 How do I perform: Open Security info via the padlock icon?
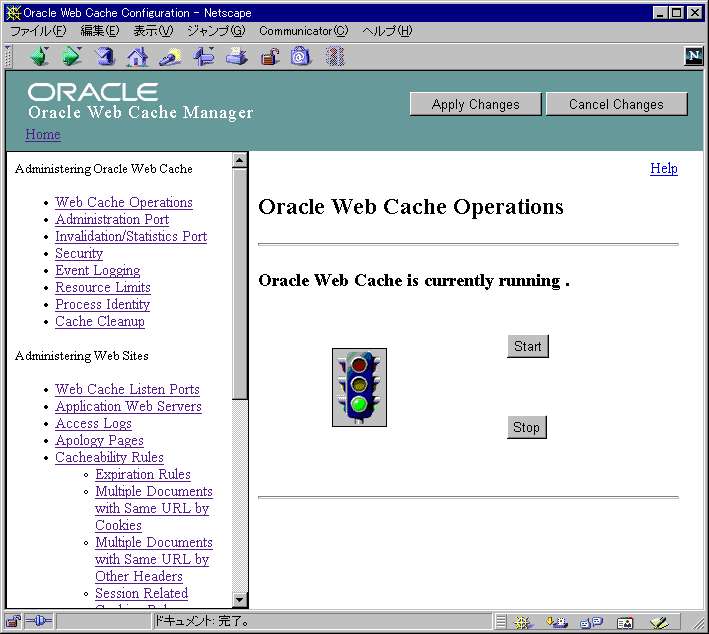pyautogui.click(x=270, y=57)
